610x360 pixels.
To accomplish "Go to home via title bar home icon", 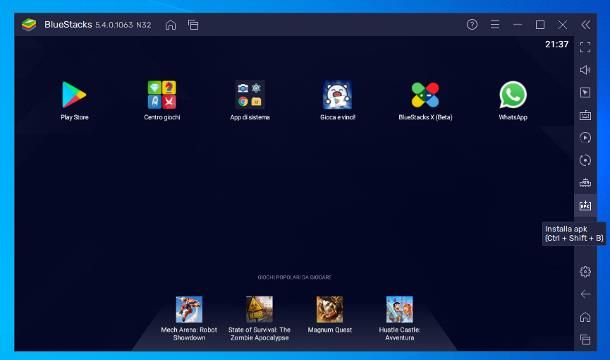I will (x=170, y=25).
